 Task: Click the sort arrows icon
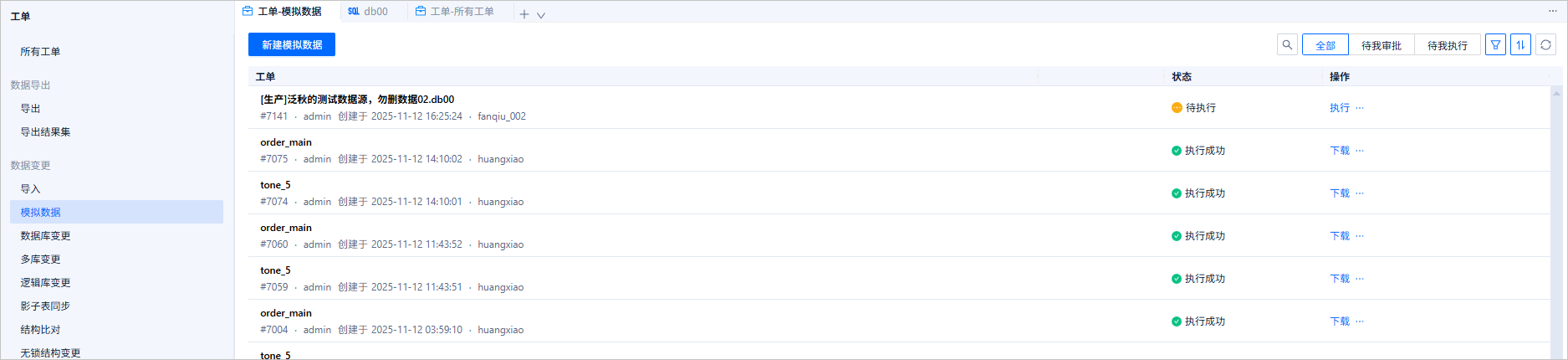pyautogui.click(x=1520, y=45)
